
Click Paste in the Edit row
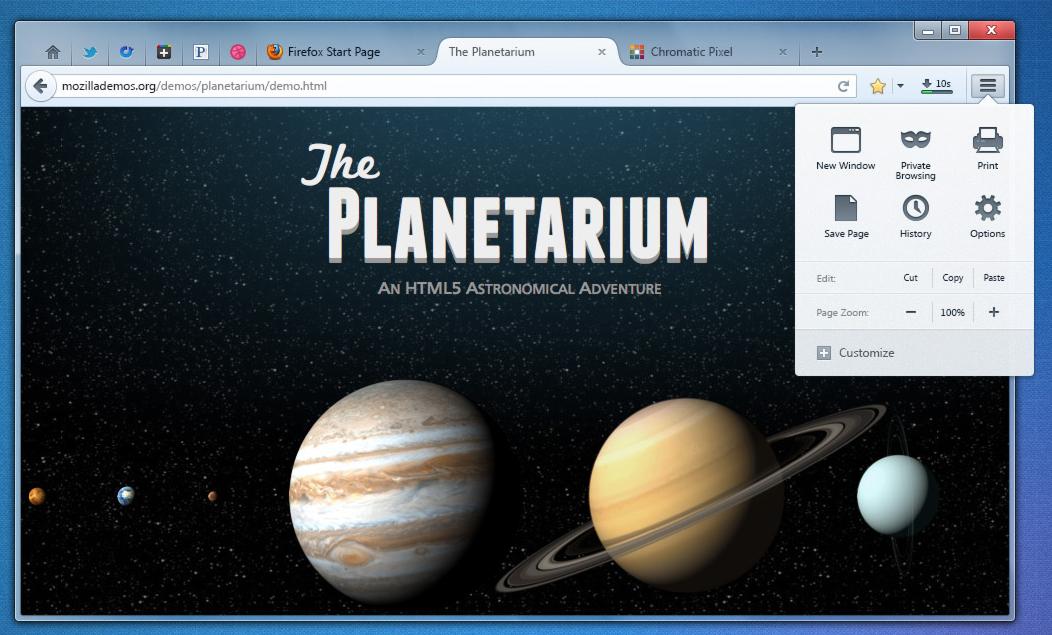[x=994, y=278]
